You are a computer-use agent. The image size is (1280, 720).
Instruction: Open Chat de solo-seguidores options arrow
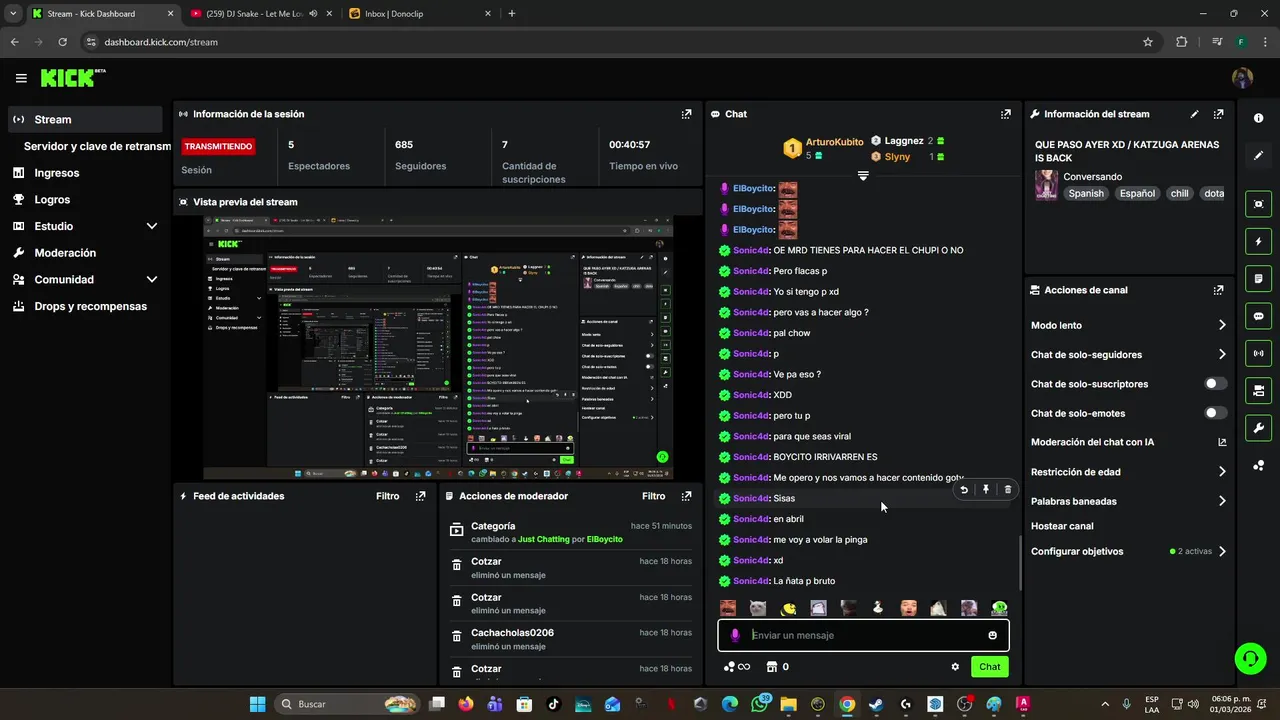[x=1222, y=354]
